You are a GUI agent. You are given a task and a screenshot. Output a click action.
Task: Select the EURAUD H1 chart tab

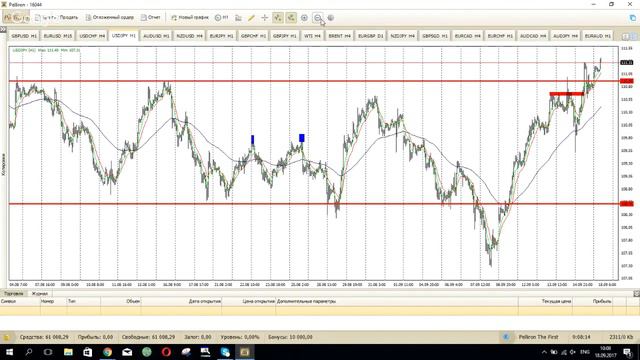598,36
